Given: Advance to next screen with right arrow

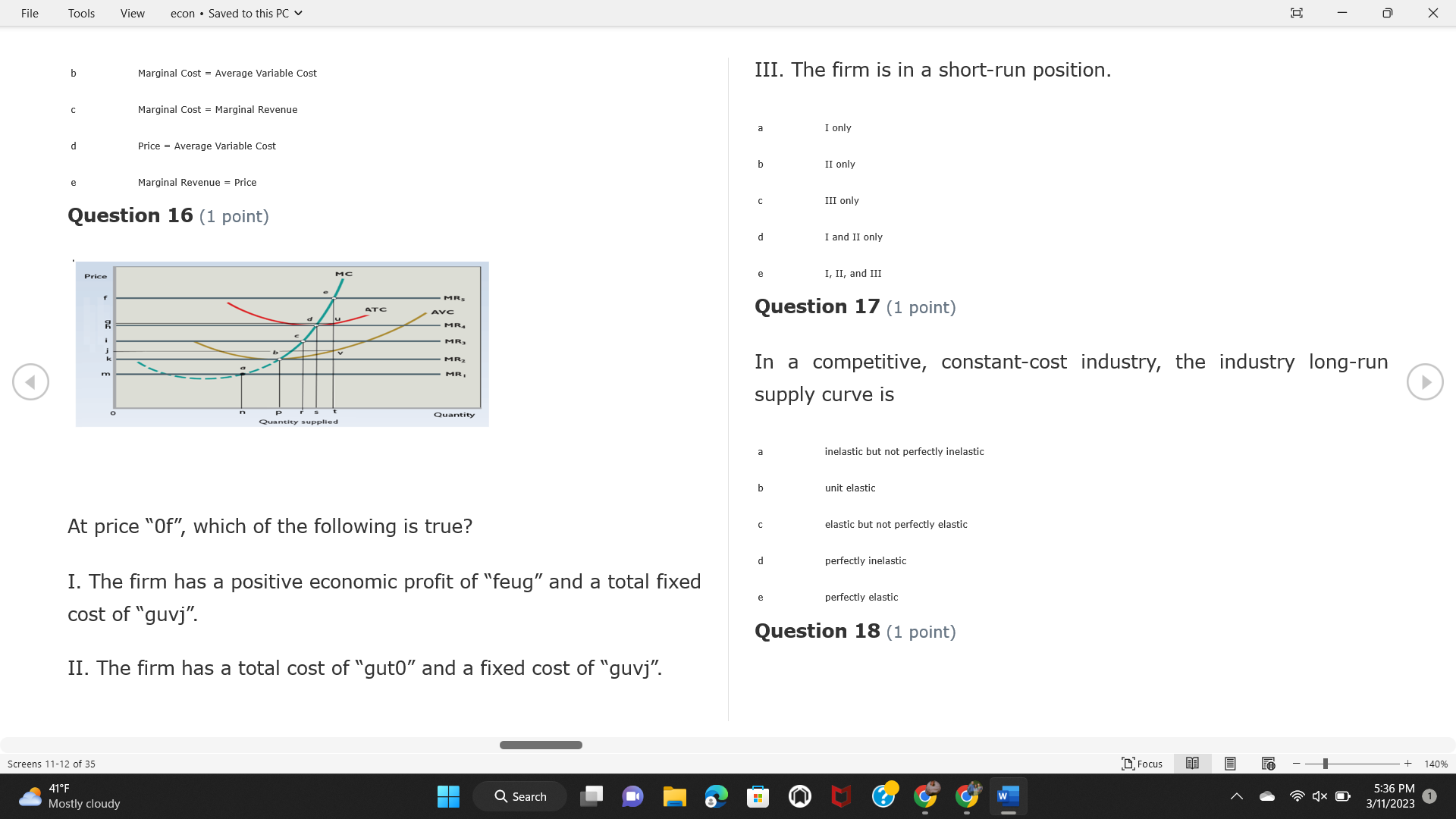Looking at the screenshot, I should (1426, 381).
